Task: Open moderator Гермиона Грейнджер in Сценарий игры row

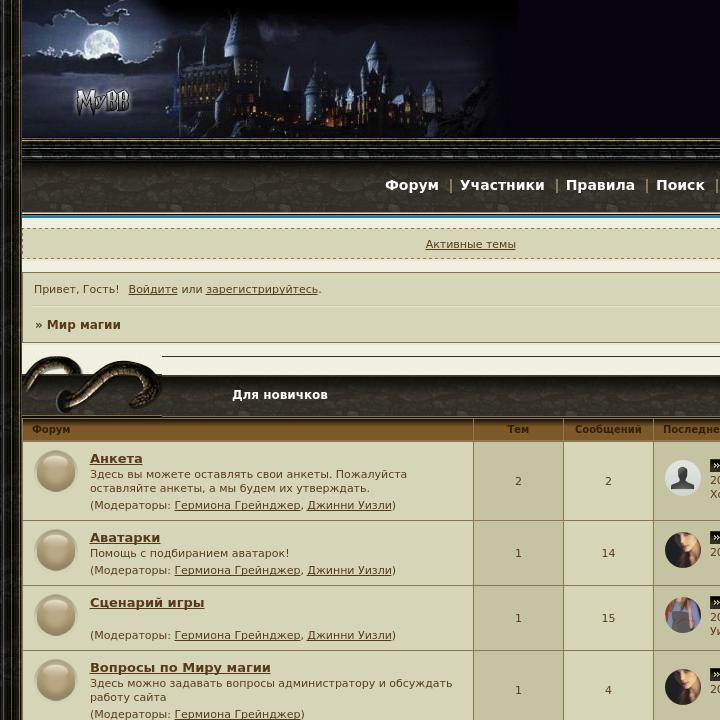Action: (237, 635)
